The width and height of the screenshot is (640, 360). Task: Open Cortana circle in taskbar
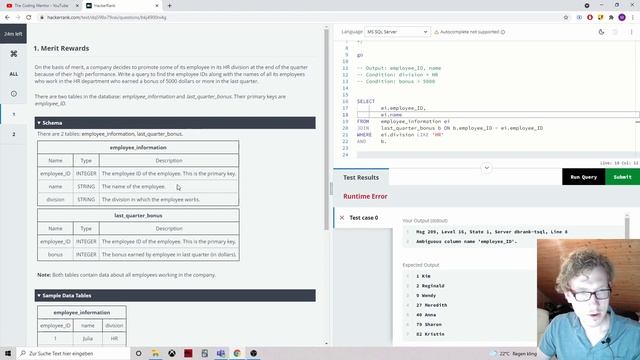point(138,353)
